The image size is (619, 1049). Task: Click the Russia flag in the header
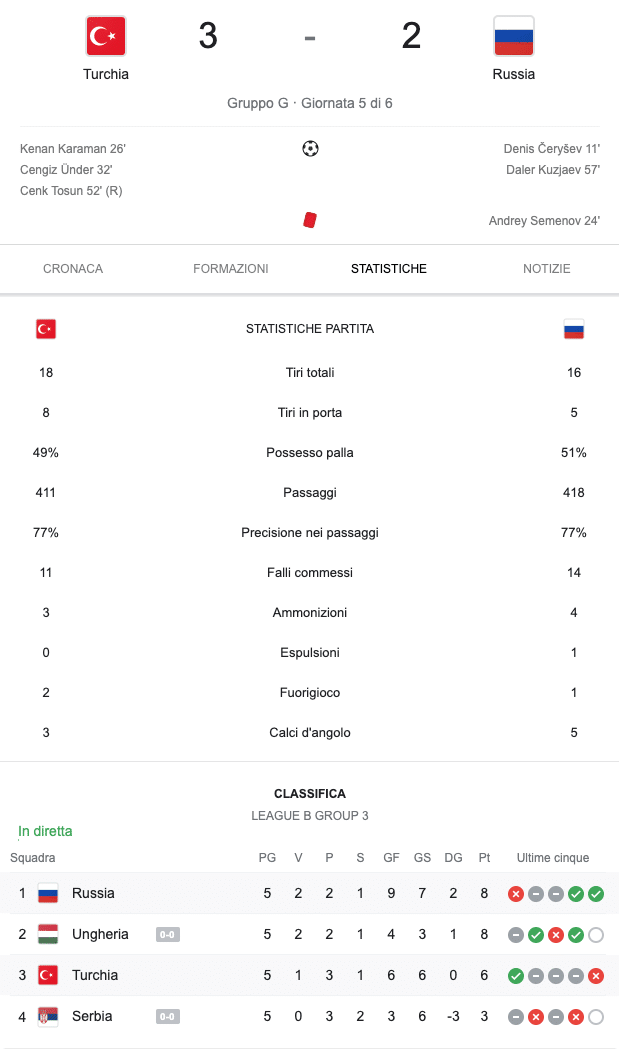[513, 36]
